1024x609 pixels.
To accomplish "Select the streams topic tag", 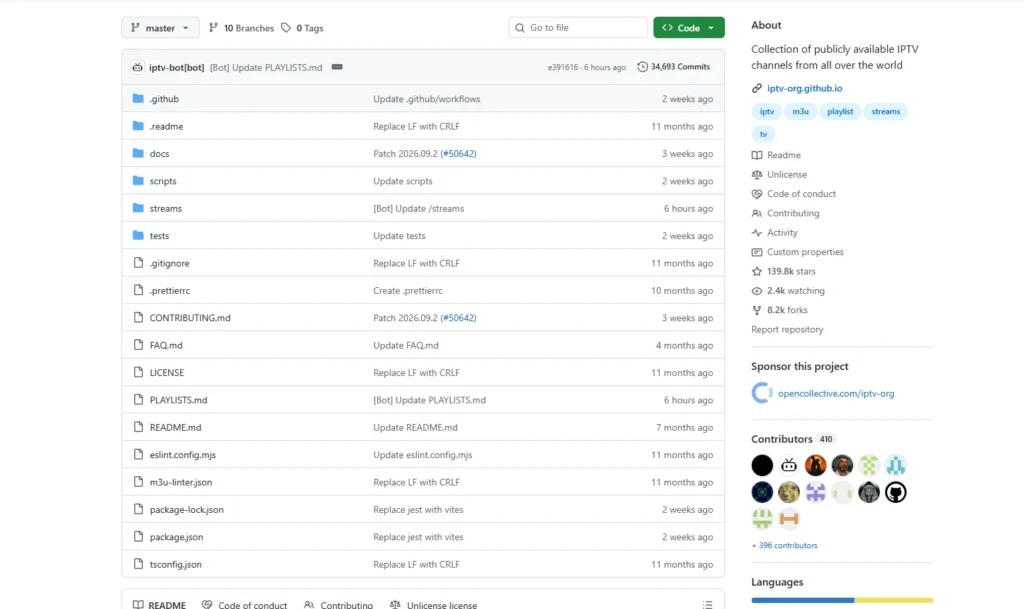I will pos(886,112).
